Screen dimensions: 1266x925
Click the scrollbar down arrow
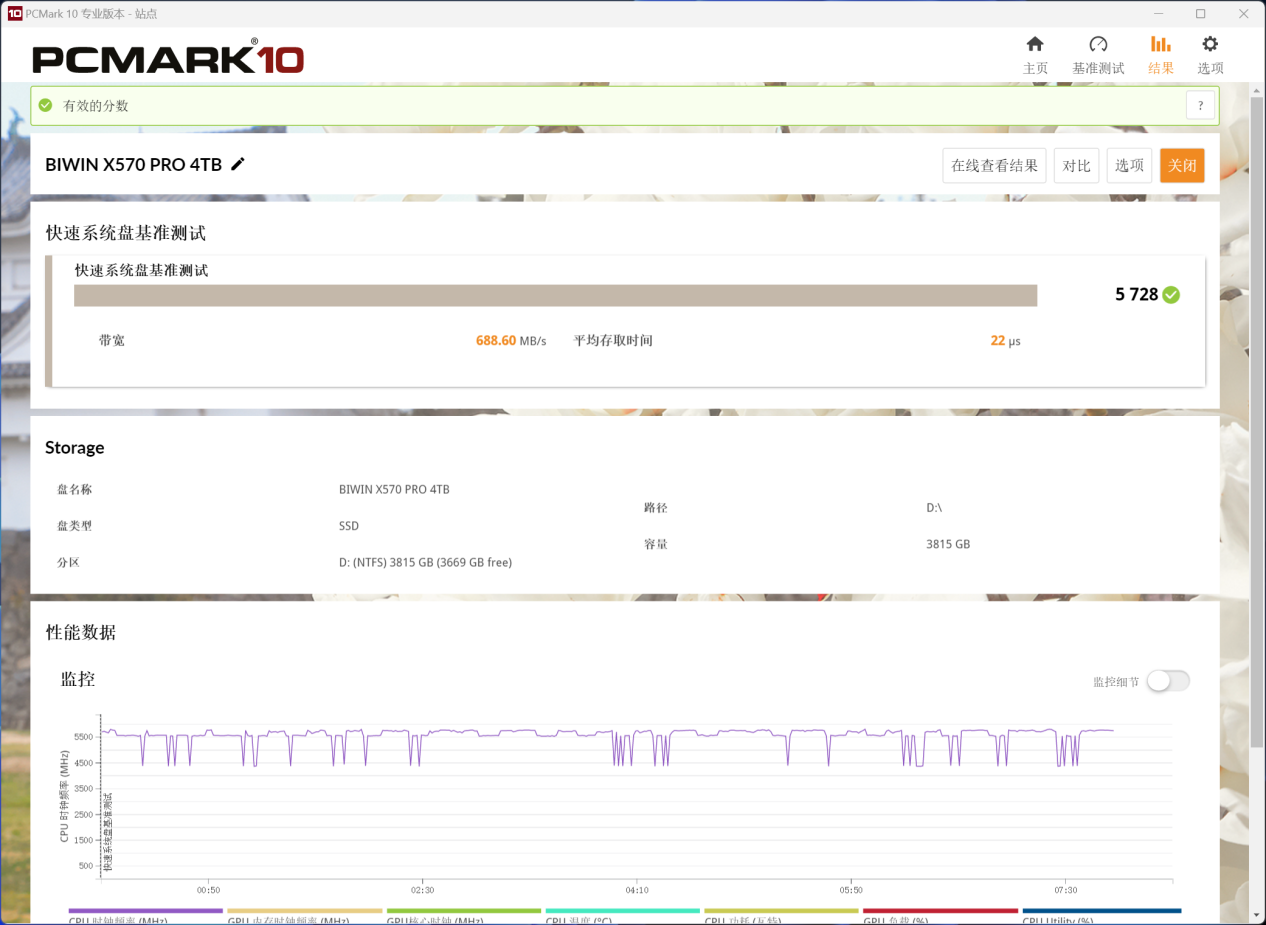(x=1257, y=915)
